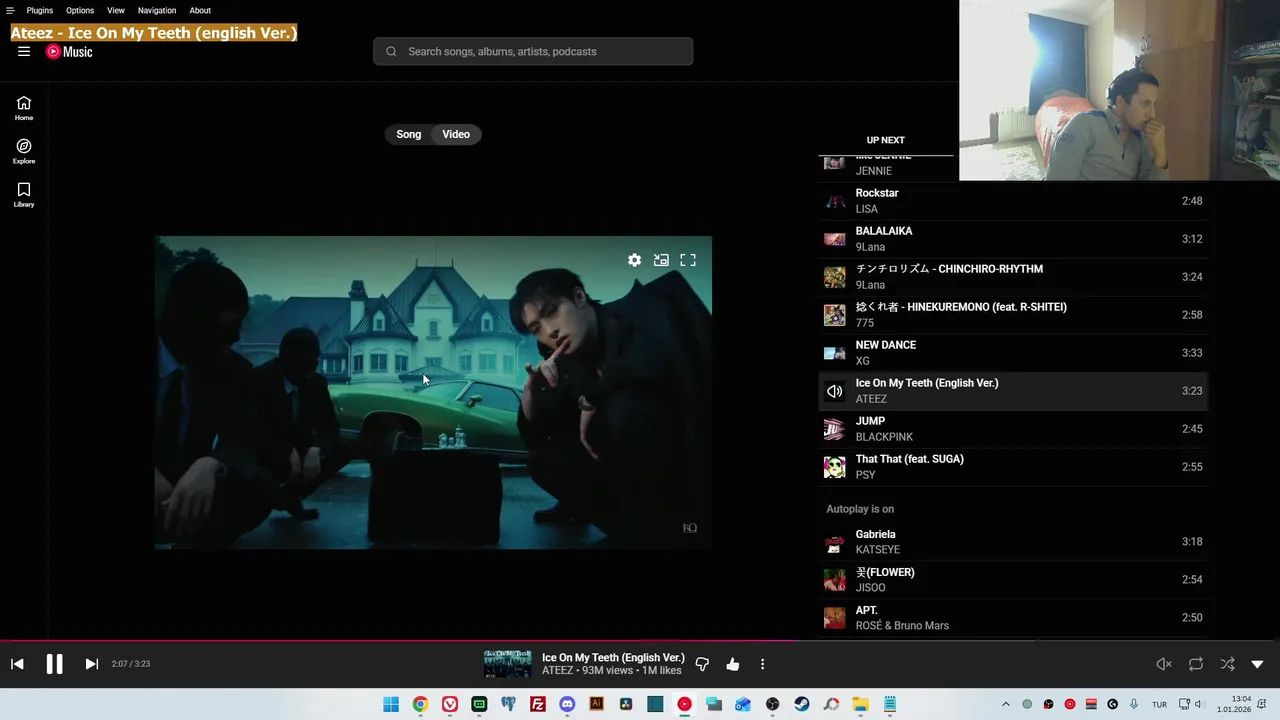Open video settings gear icon

[634, 260]
